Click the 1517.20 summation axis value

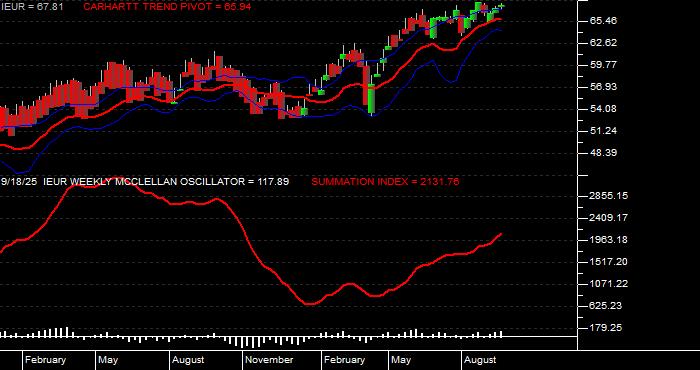coord(608,262)
